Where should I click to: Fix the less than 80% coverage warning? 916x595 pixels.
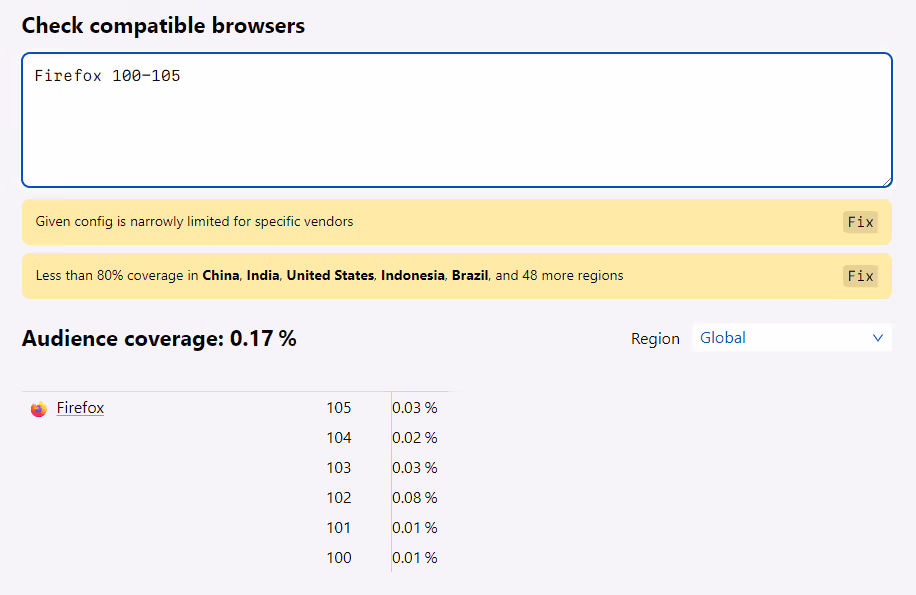861,276
